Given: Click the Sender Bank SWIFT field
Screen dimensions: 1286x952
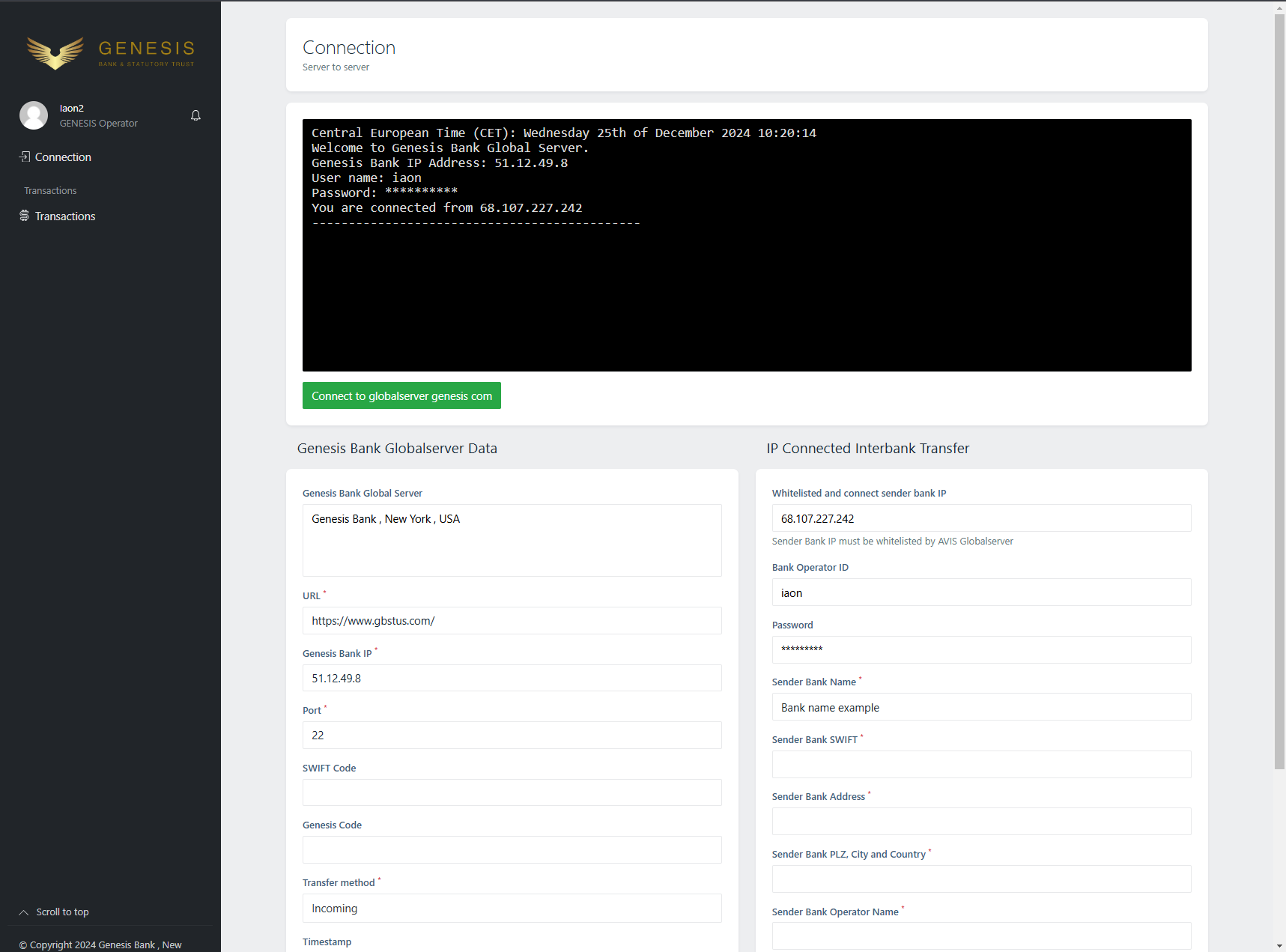Looking at the screenshot, I should pos(981,765).
